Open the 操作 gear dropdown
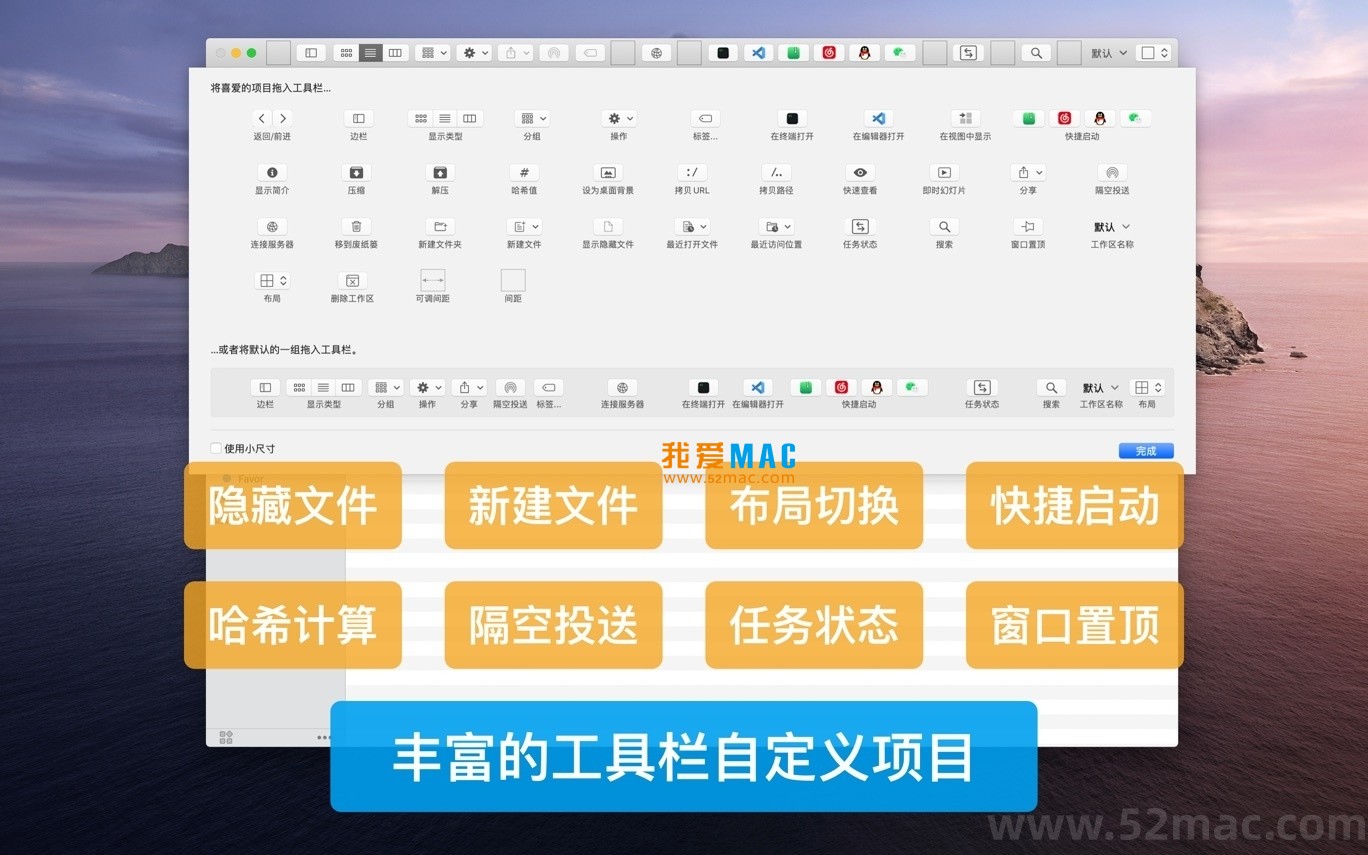1368x855 pixels. (619, 117)
